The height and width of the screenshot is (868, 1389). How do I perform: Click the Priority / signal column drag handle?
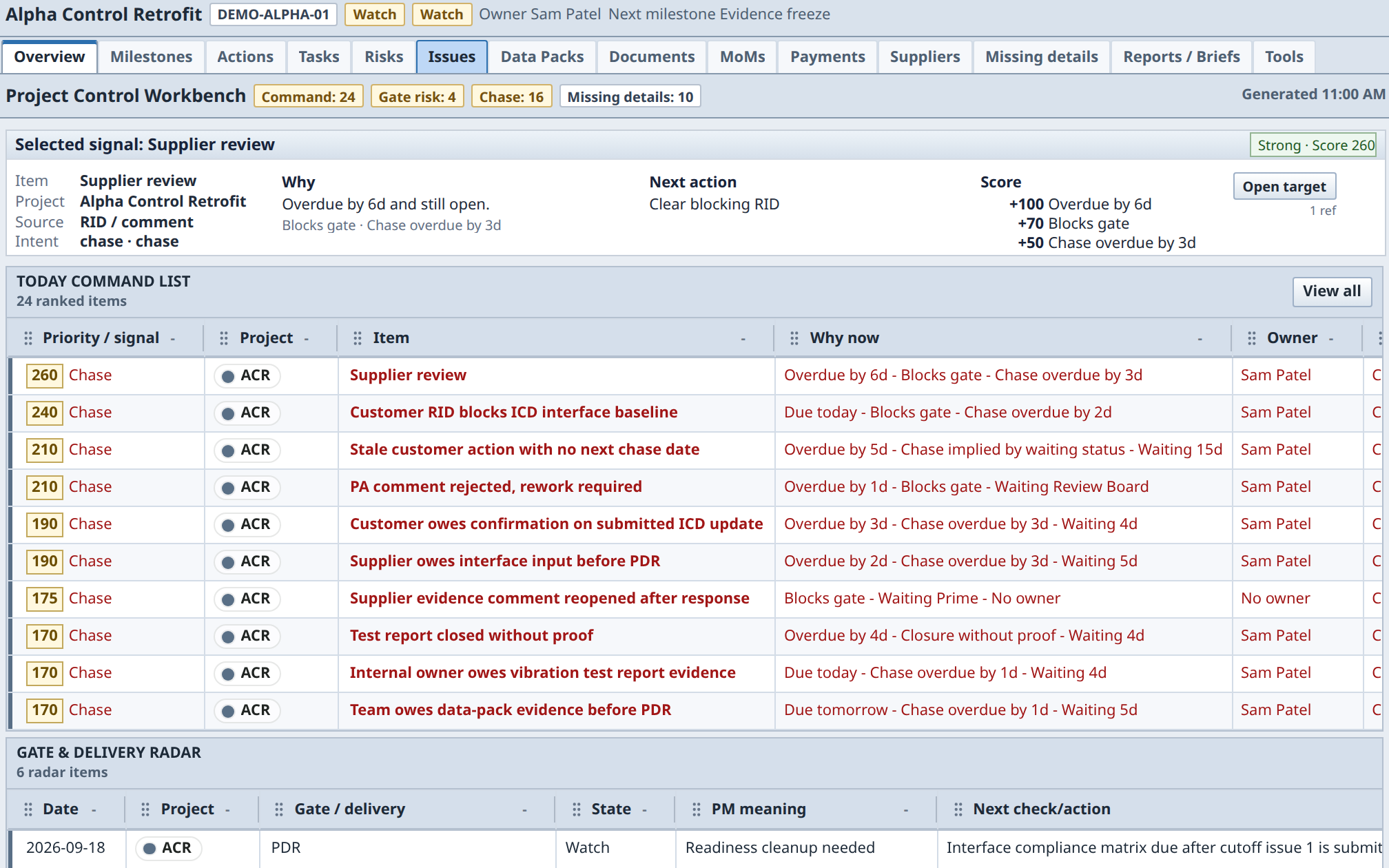(x=28, y=338)
